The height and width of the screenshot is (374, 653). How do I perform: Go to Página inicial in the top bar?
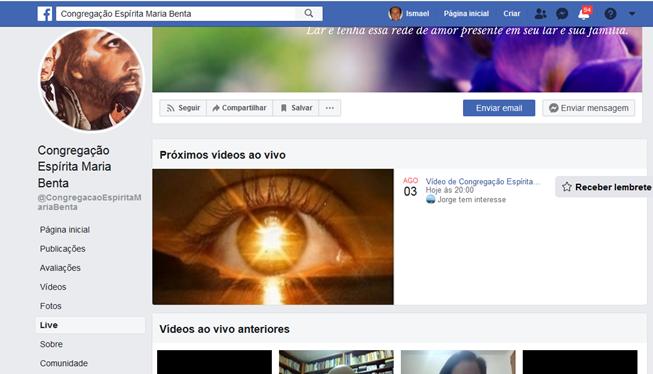[466, 14]
